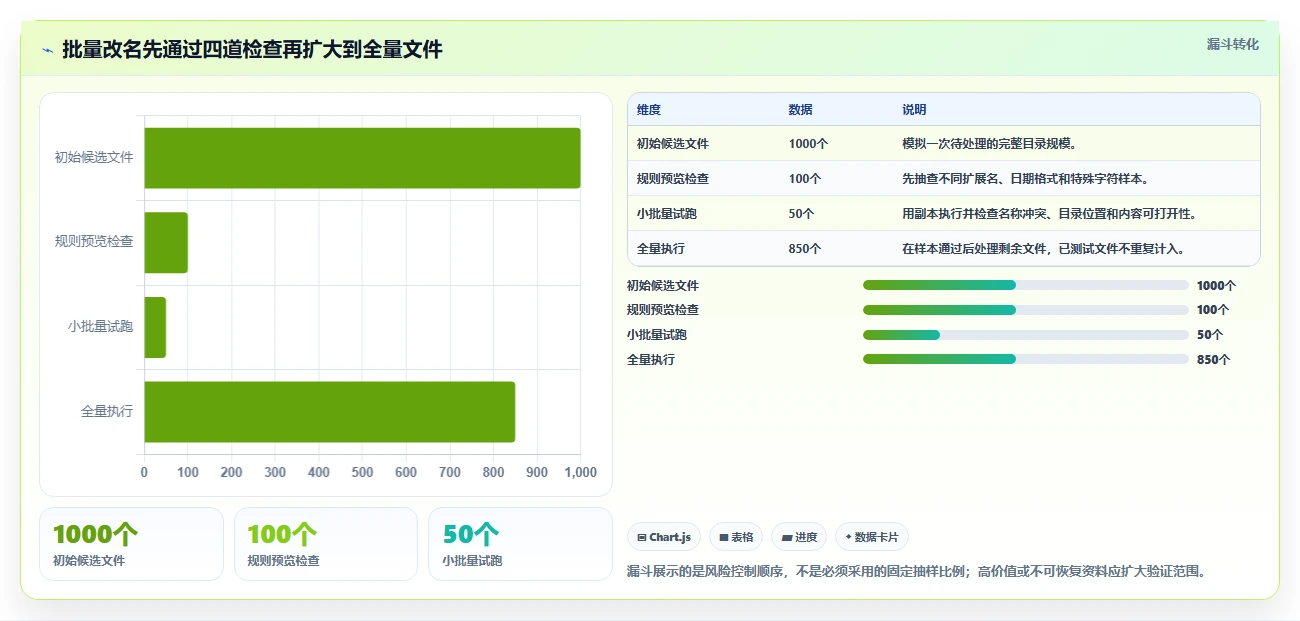The image size is (1300, 621).
Task: Select the 数据卡片 chip
Action: tap(872, 537)
